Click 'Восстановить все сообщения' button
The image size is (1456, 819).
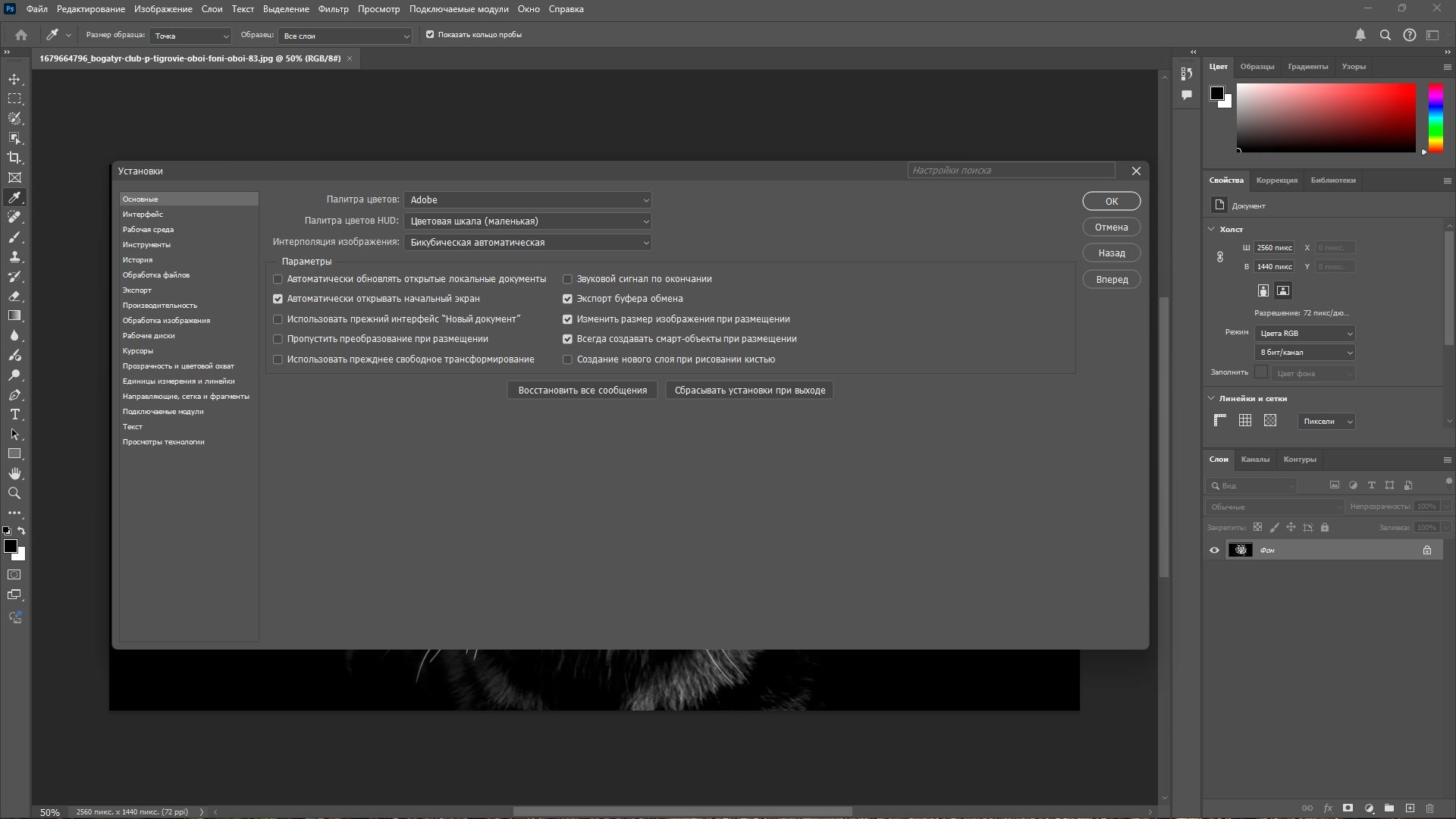pos(582,391)
